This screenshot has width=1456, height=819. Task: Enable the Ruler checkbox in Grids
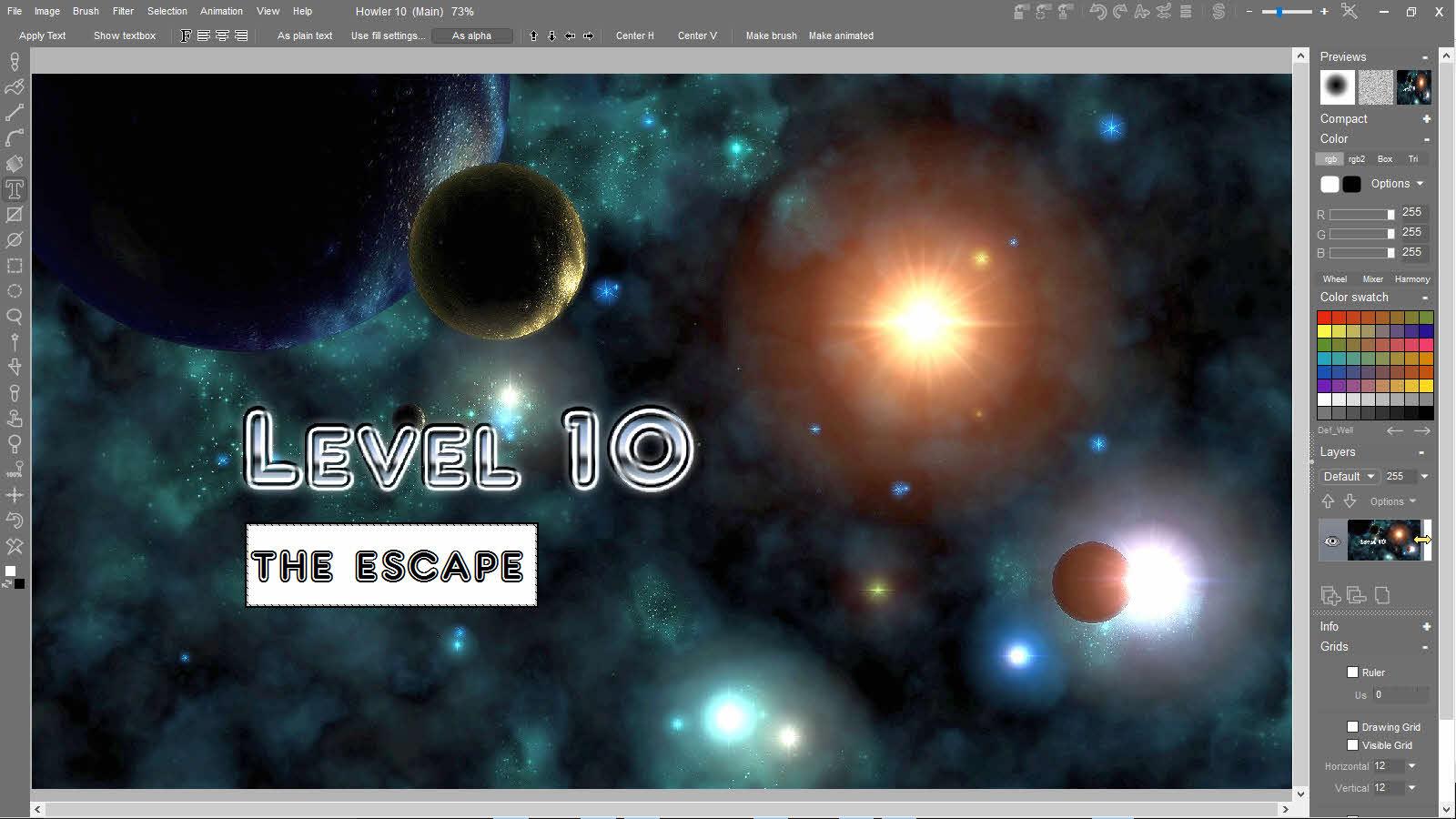(1353, 672)
